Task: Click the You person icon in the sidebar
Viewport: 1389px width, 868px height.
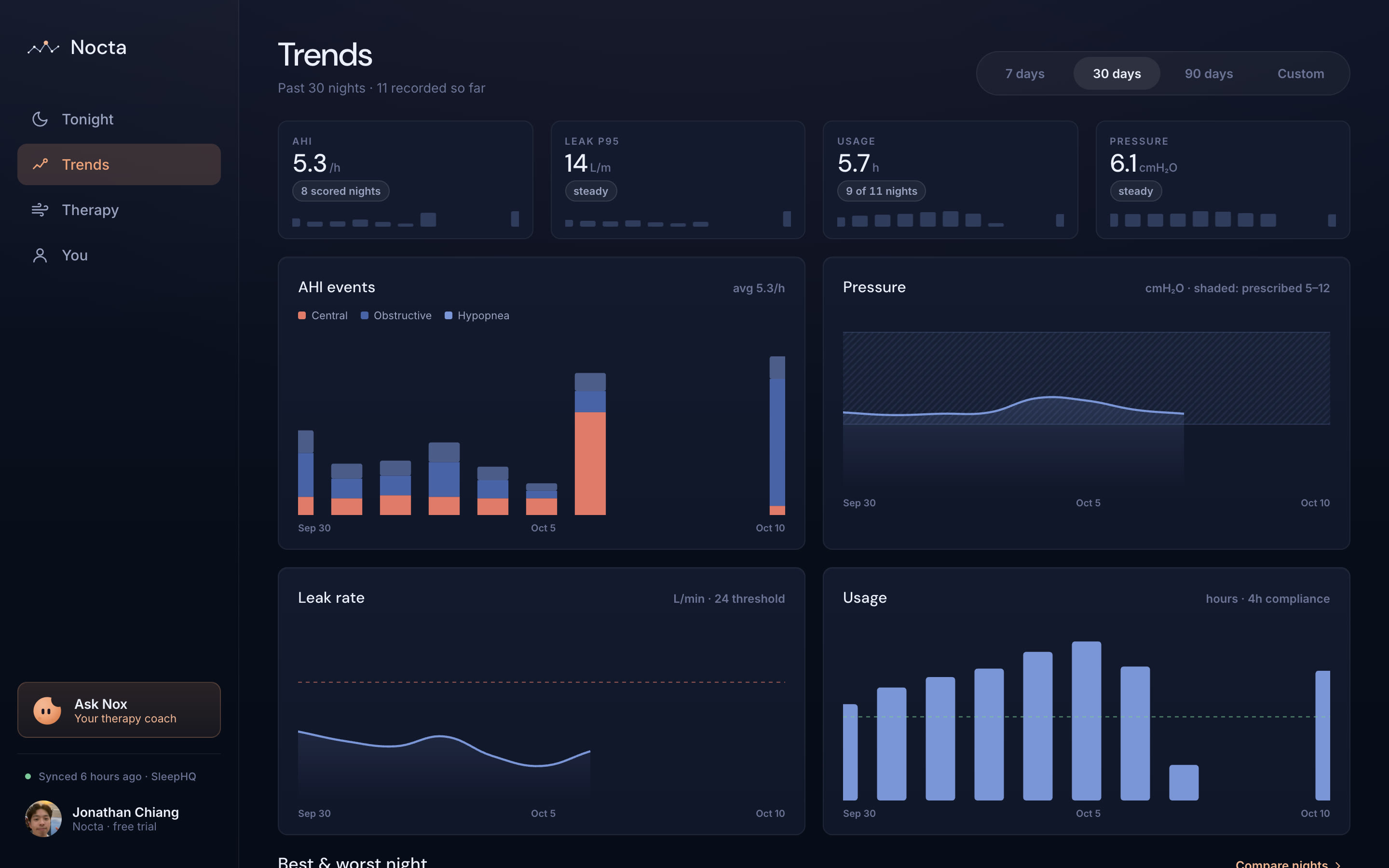Action: tap(40, 255)
